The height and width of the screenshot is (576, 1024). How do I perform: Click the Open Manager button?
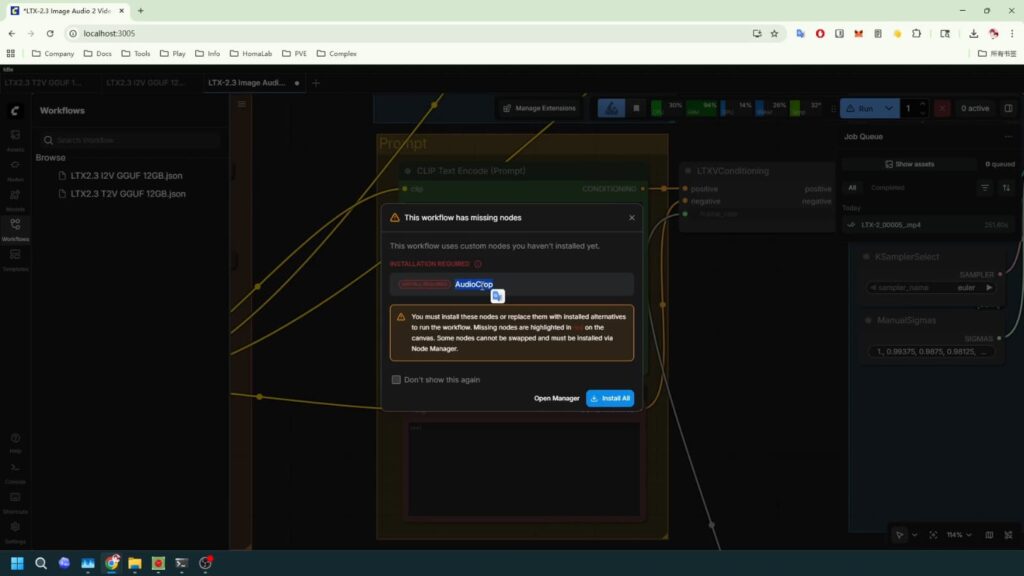pos(556,398)
